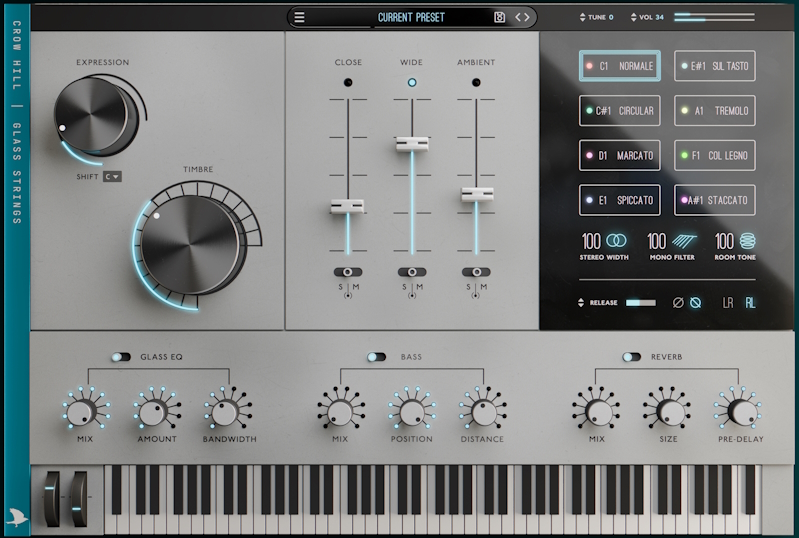This screenshot has width=799, height=538.
Task: Select the C#1 Circular articulation
Action: coord(617,111)
